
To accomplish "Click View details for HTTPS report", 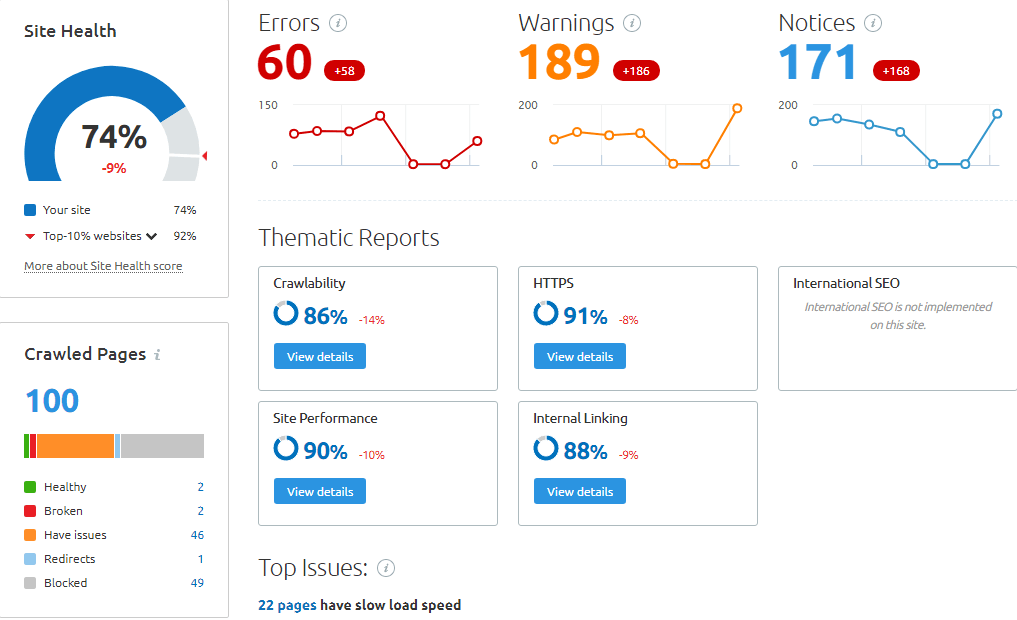I will 579,355.
